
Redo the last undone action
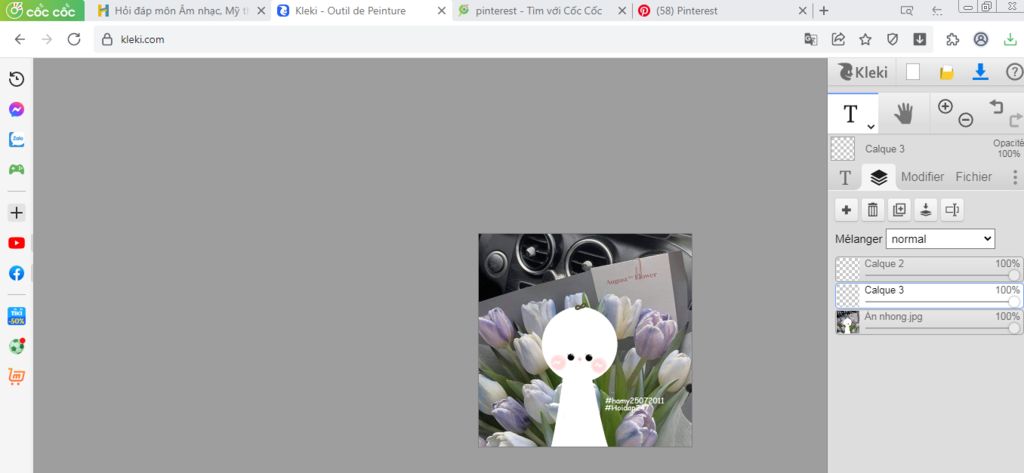[x=1016, y=120]
